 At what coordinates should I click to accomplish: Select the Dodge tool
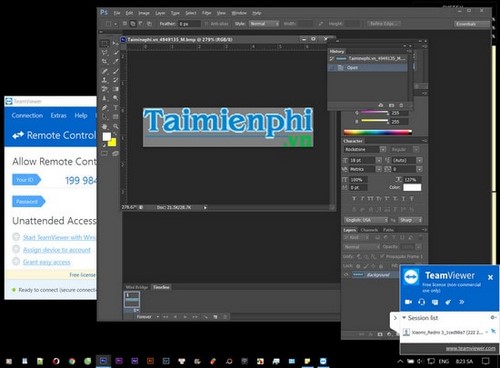click(x=115, y=98)
